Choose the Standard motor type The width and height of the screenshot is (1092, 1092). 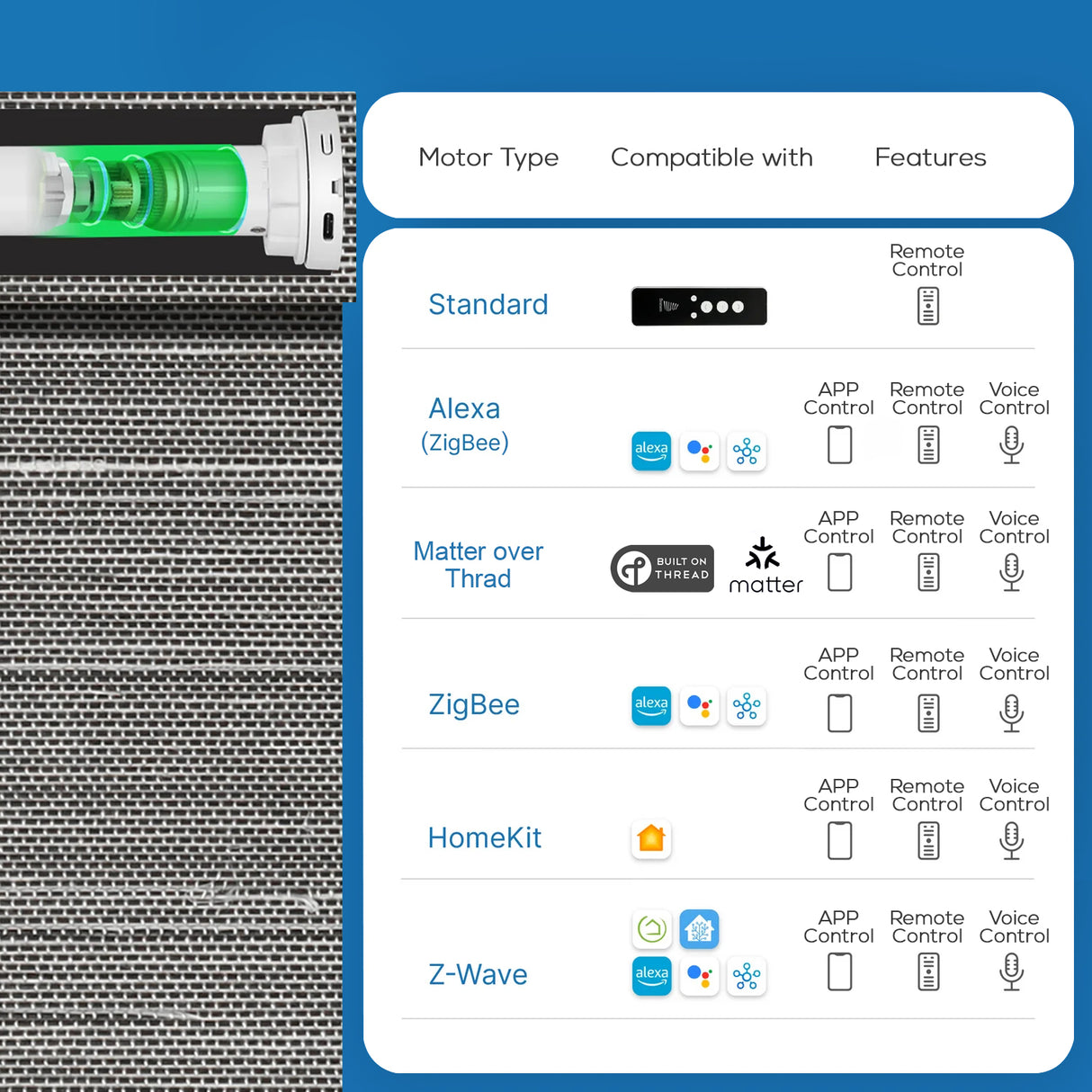click(488, 304)
